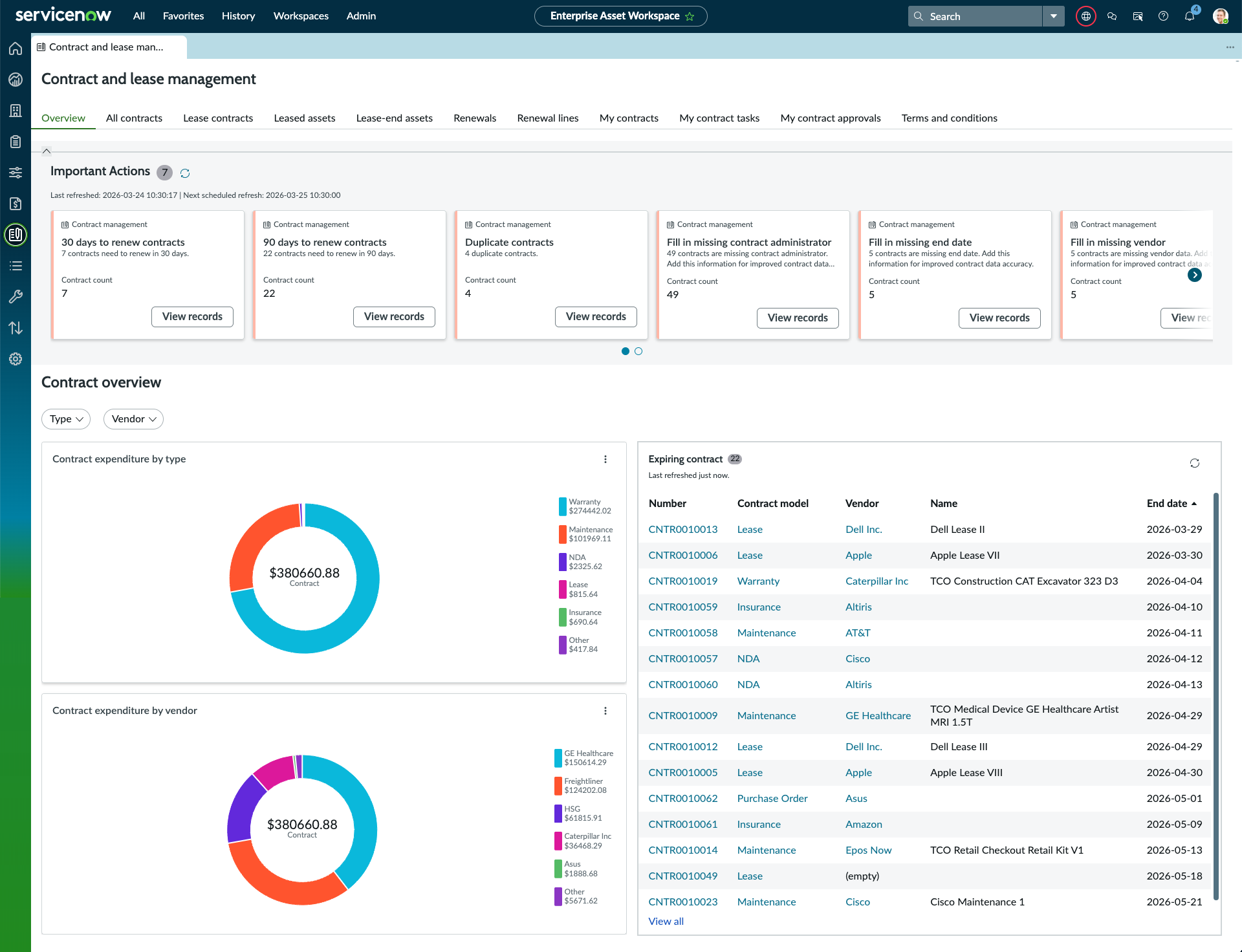Viewport: 1242px width, 952px height.
Task: Open vendor Epos Now link
Action: [868, 850]
